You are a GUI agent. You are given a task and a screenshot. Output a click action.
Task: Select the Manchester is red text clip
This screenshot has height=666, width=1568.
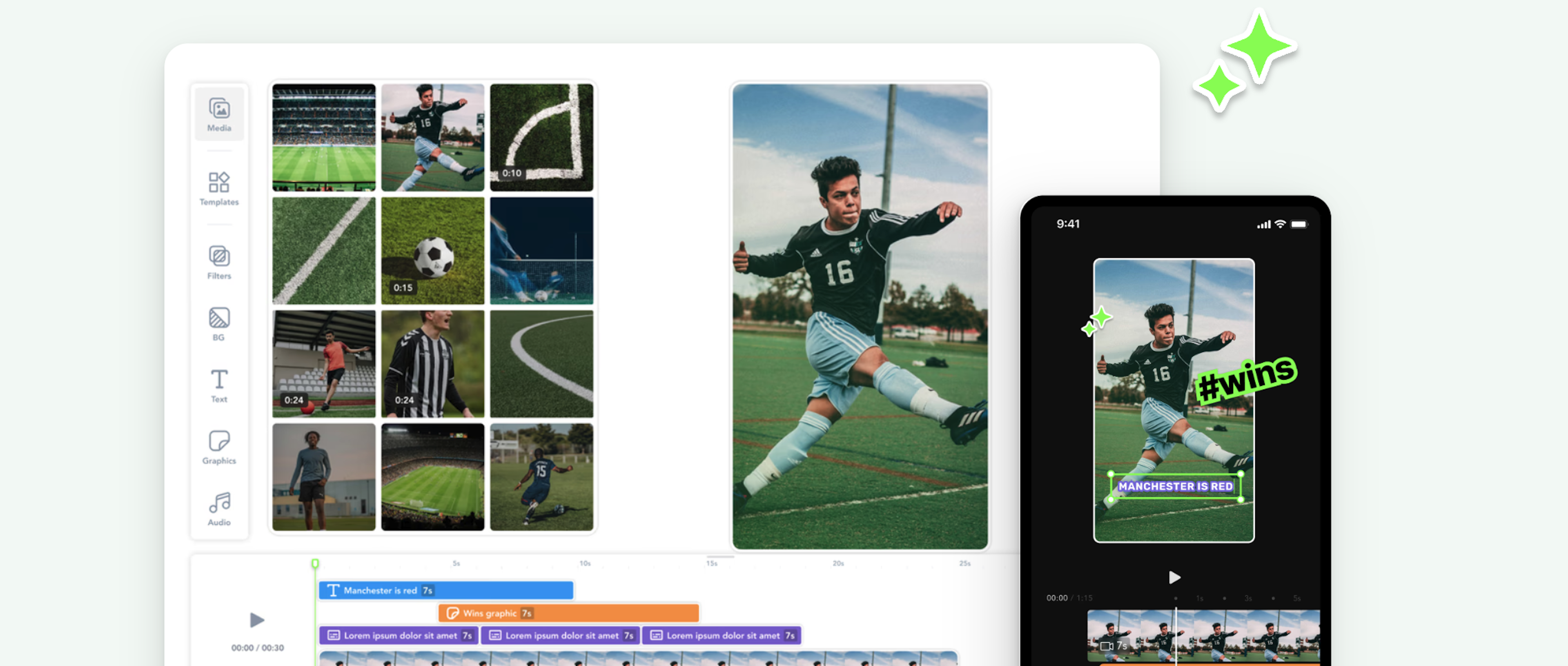pyautogui.click(x=445, y=590)
